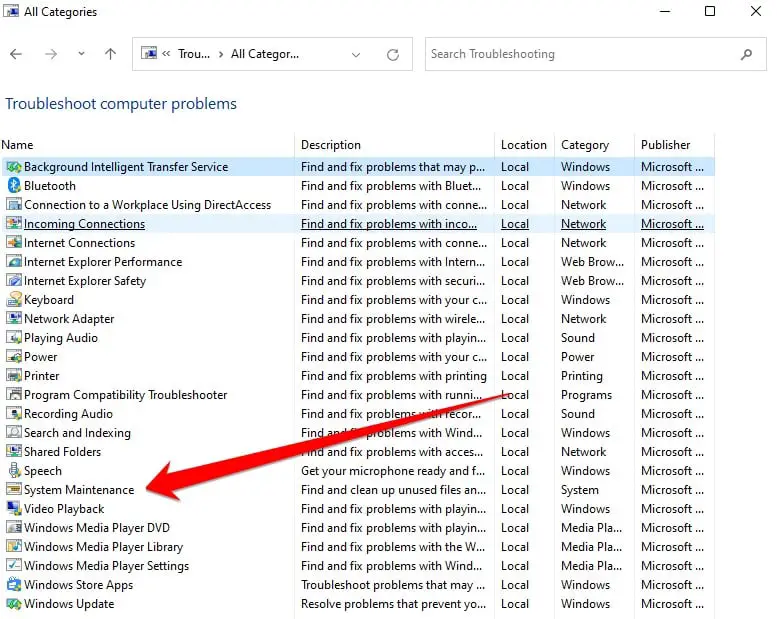Screen dimensions: 777x619
Task: Click 'Find and fix problems with wirele...'
Action: [x=393, y=319]
